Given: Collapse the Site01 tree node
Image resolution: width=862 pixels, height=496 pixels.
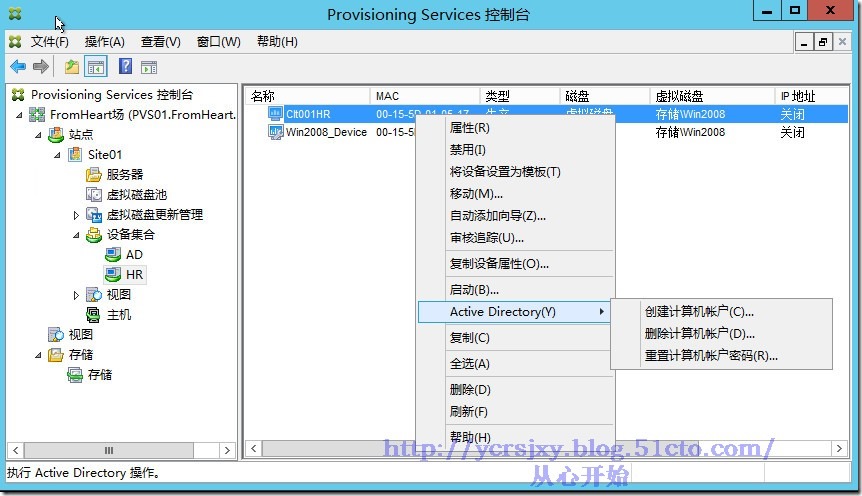Looking at the screenshot, I should tap(57, 155).
